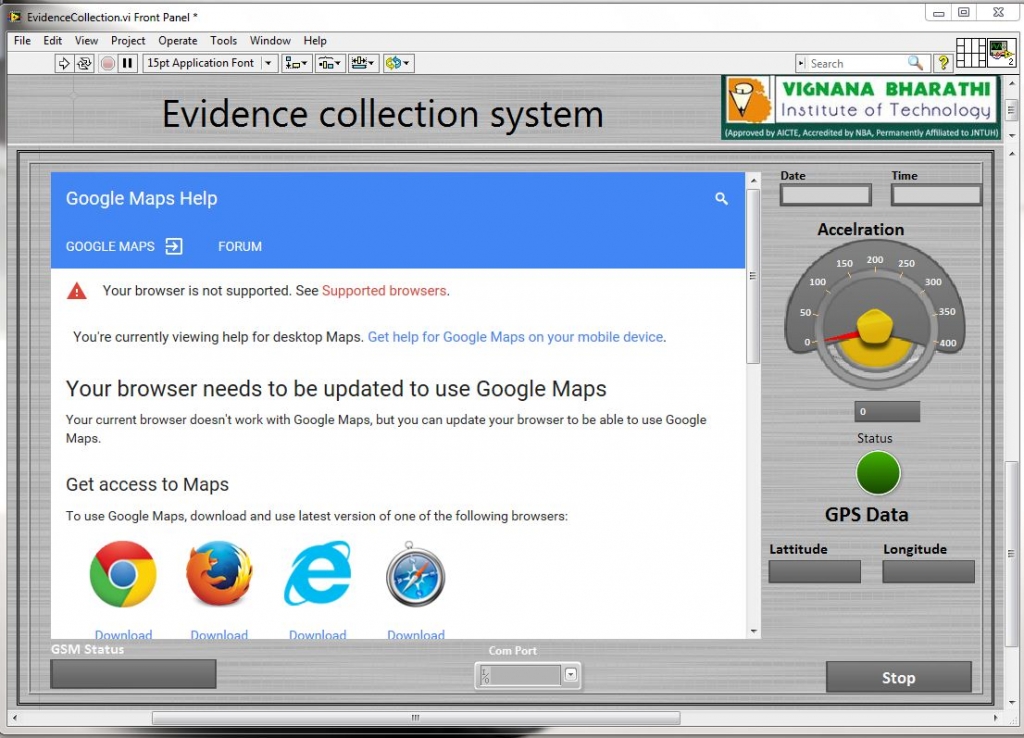Click the Chrome browser icon
The image size is (1024, 738).
(x=123, y=574)
